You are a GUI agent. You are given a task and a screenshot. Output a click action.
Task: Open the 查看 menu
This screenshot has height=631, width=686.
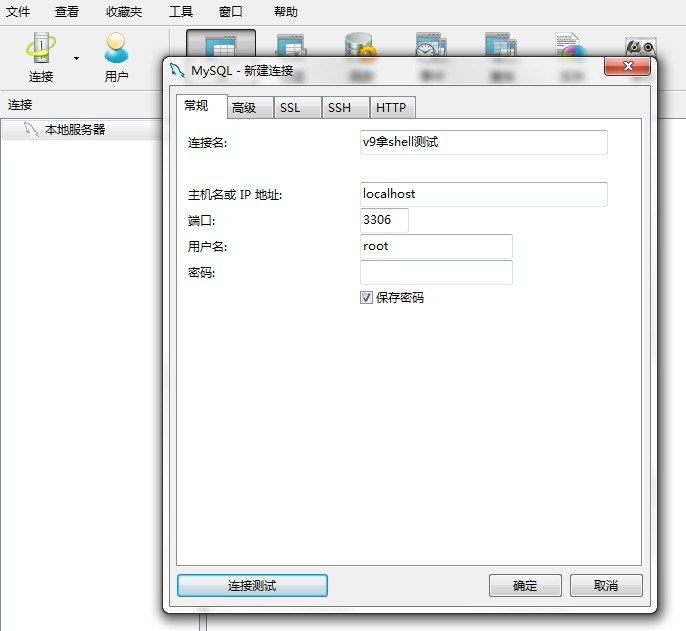pyautogui.click(x=66, y=11)
